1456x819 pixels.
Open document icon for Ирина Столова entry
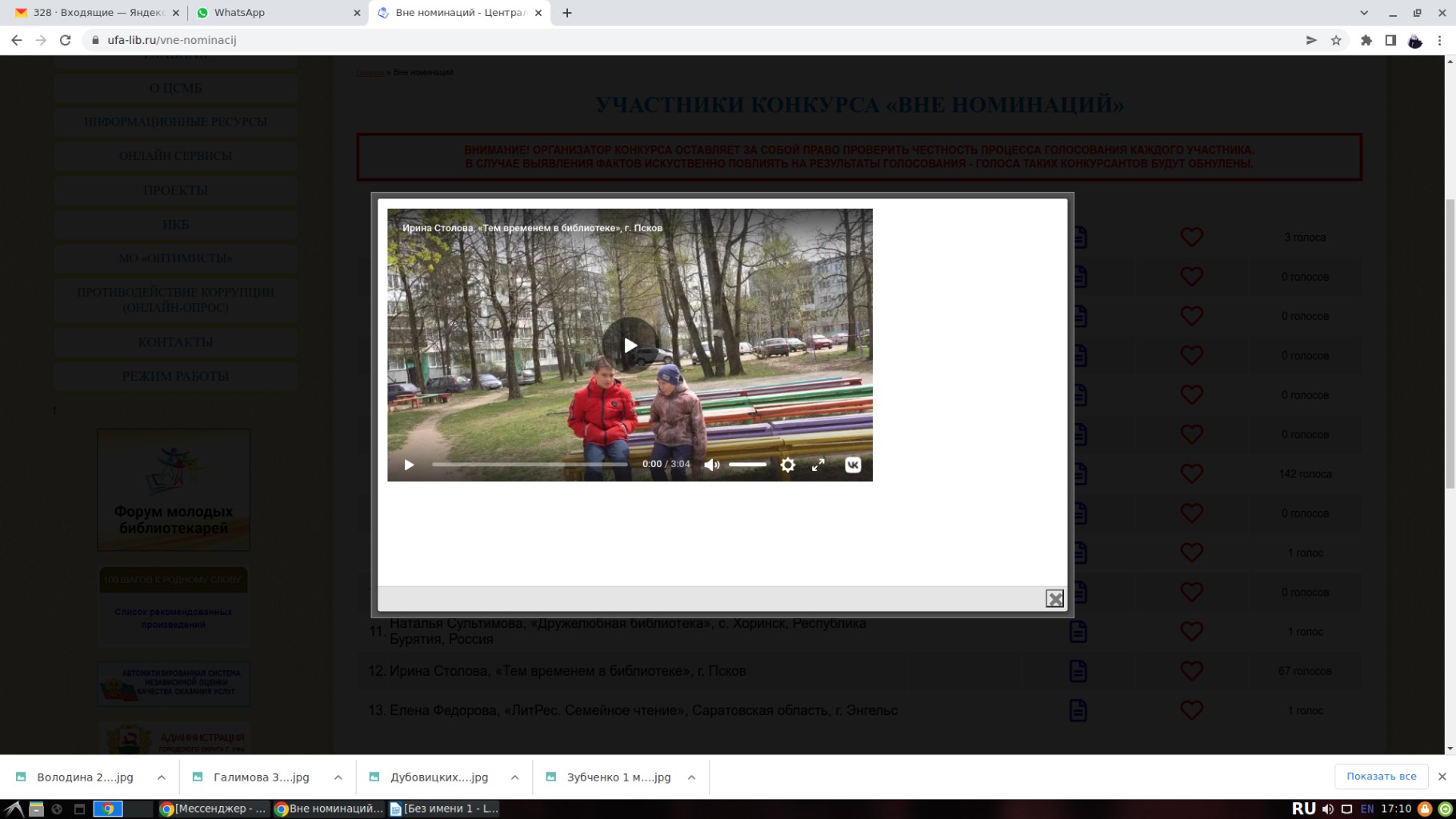[1078, 671]
